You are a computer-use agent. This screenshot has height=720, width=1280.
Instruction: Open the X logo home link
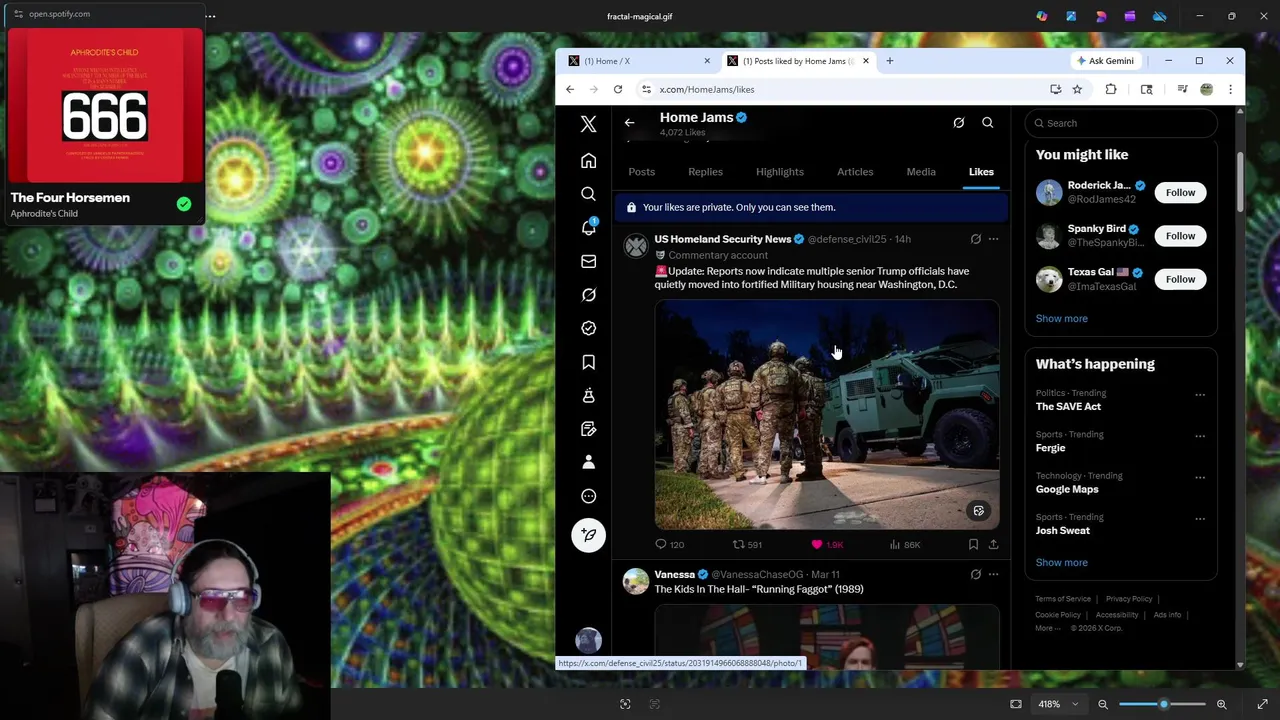coord(588,124)
